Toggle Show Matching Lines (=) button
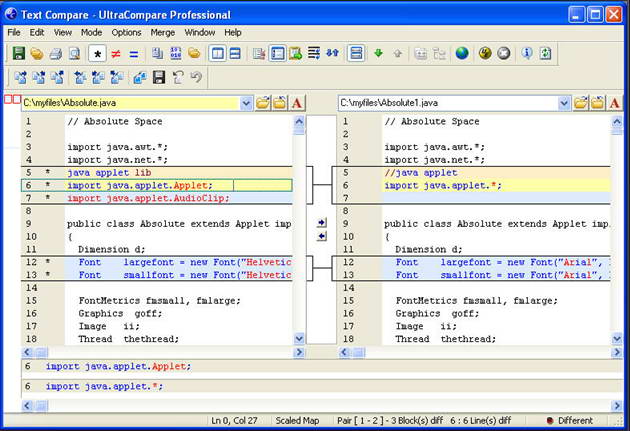This screenshot has width=630, height=431. click(x=134, y=53)
